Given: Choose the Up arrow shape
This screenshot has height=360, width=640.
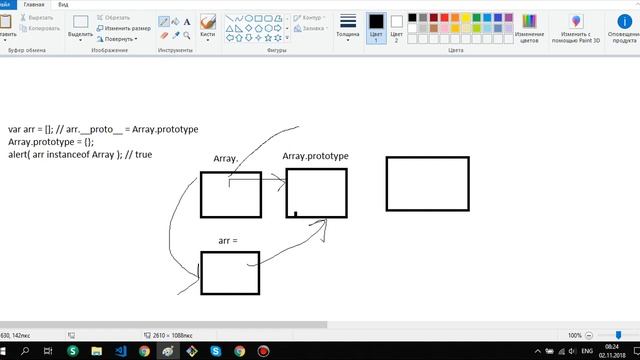Looking at the screenshot, I should pyautogui.click(x=239, y=38).
